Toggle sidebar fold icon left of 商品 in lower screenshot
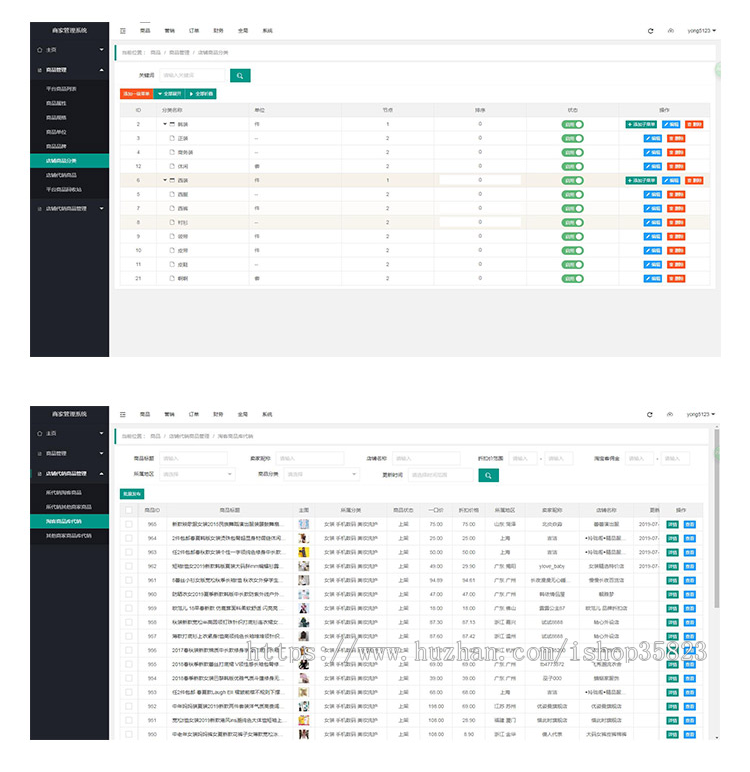The height and width of the screenshot is (772, 750). pyautogui.click(x=123, y=414)
